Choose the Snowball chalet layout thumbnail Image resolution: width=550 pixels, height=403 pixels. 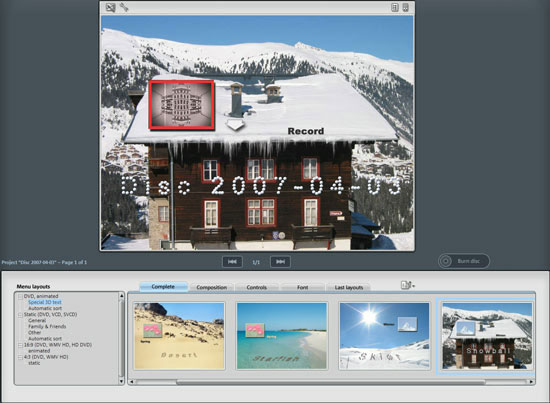point(487,336)
